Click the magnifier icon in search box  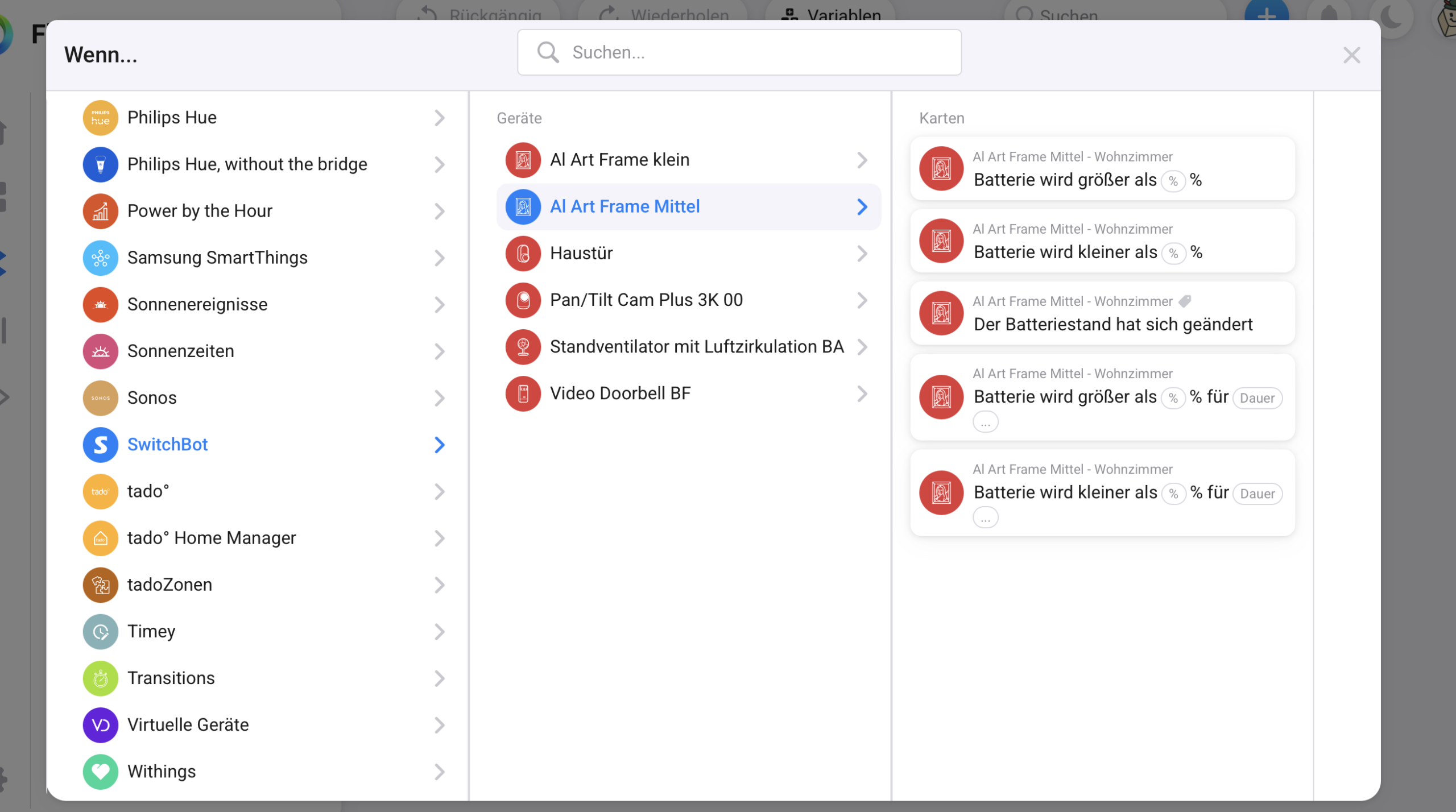[x=548, y=52]
